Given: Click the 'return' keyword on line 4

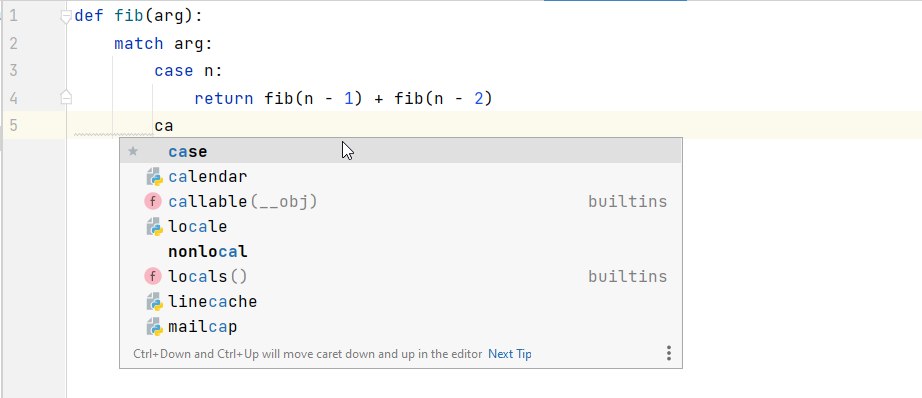Looking at the screenshot, I should pos(223,99).
